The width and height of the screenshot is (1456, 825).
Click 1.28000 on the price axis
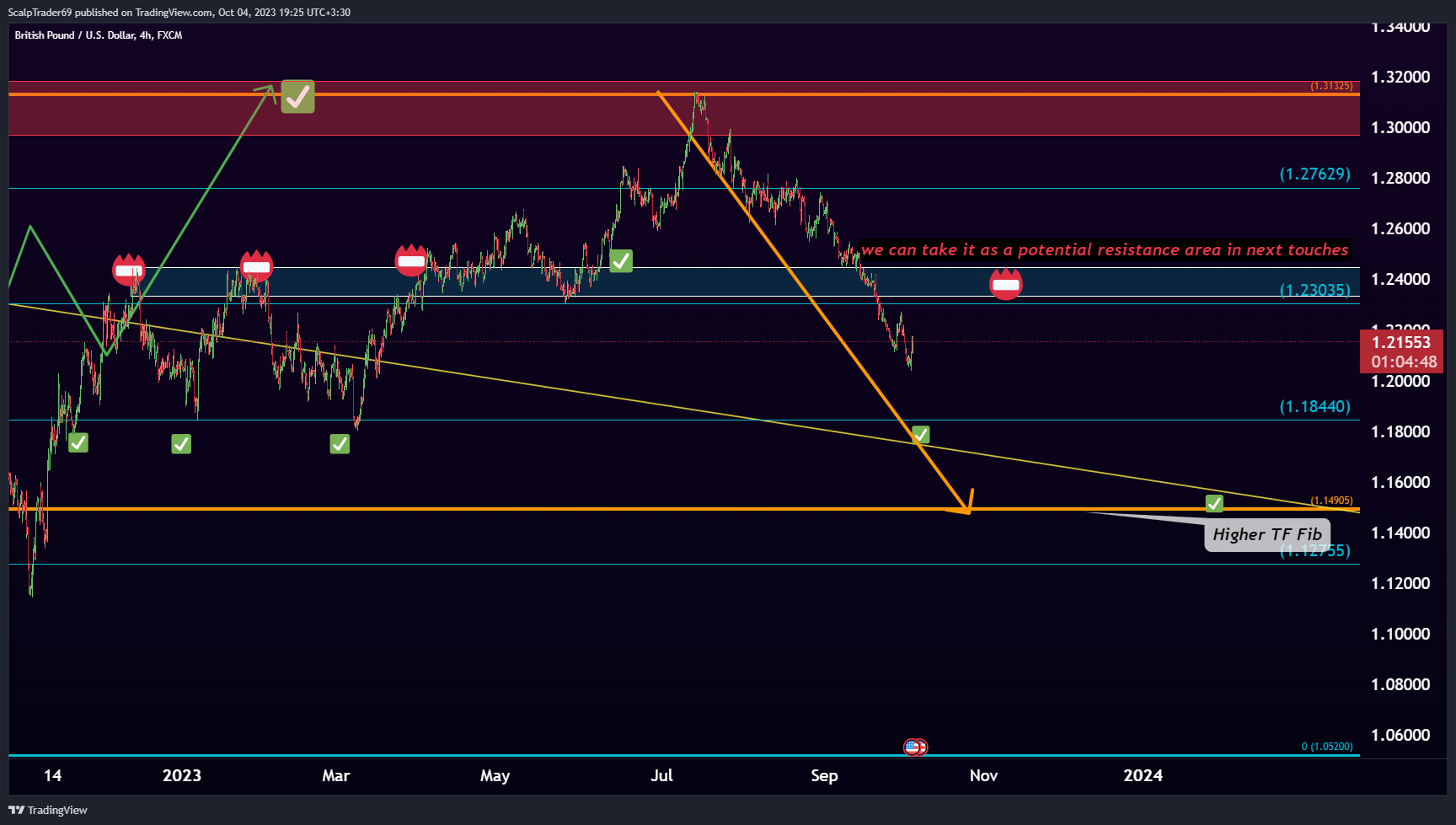coord(1400,178)
